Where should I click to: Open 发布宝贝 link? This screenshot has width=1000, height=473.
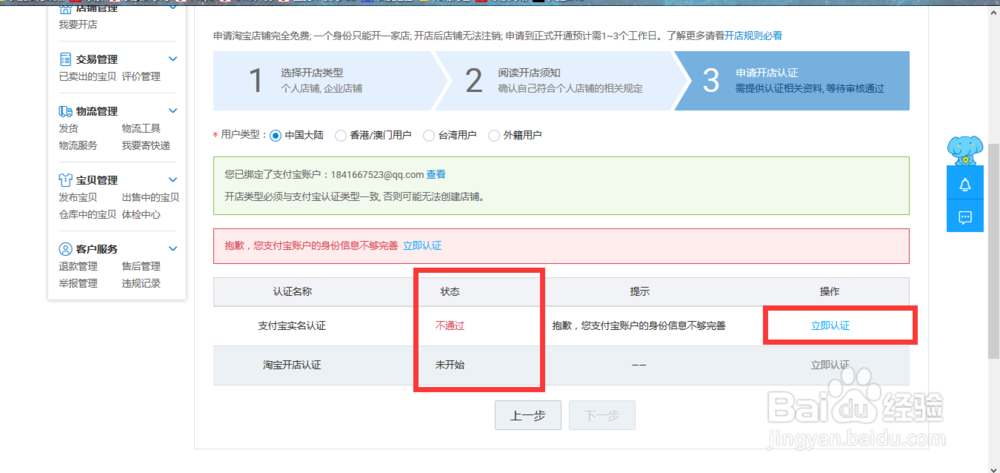pos(78,198)
